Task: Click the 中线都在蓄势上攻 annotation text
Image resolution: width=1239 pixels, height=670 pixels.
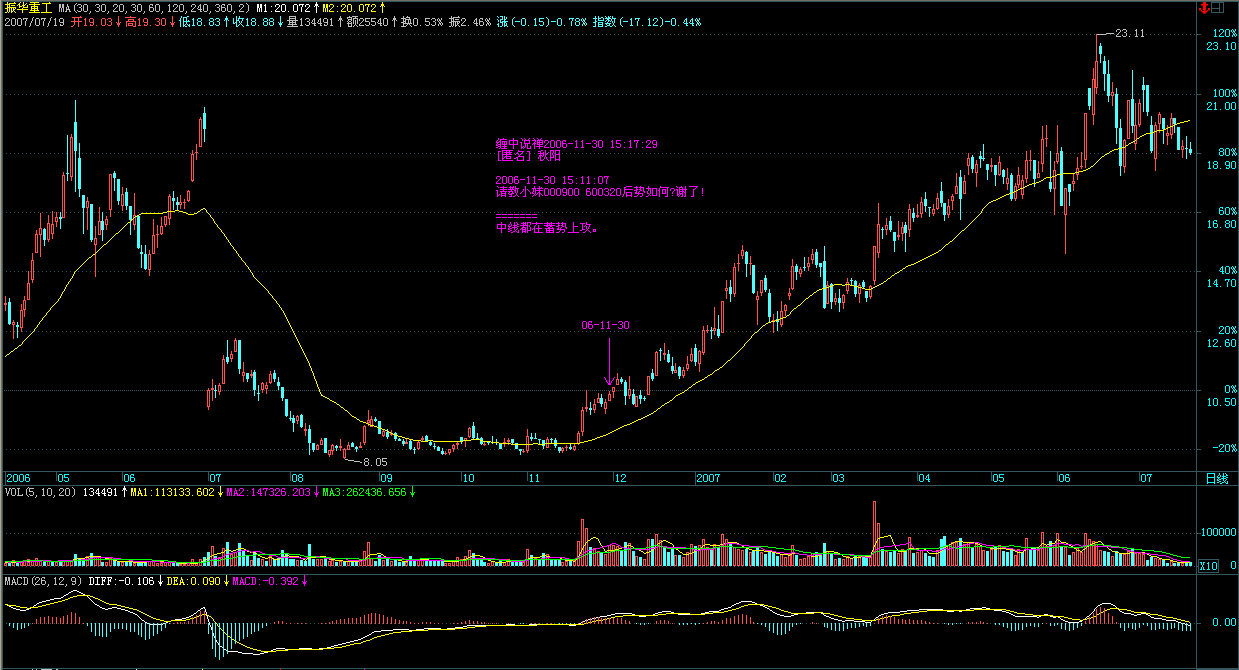Action: [547, 228]
